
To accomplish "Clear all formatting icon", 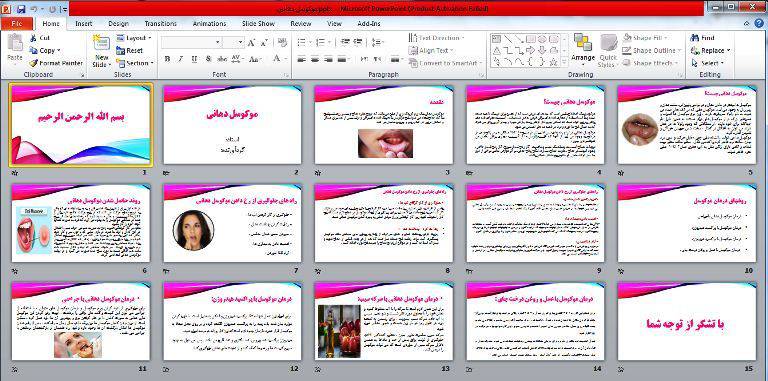I will [282, 43].
